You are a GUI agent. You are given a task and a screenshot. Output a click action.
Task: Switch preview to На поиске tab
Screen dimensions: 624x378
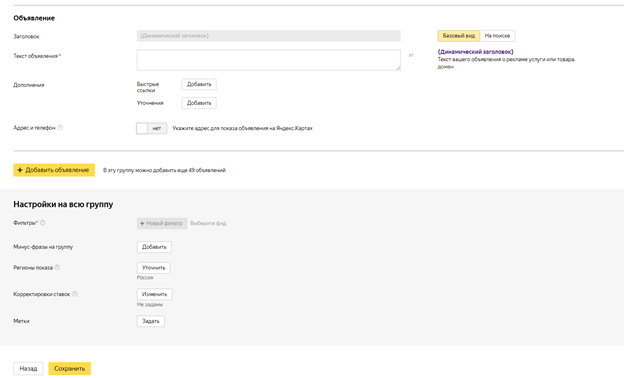coord(497,36)
